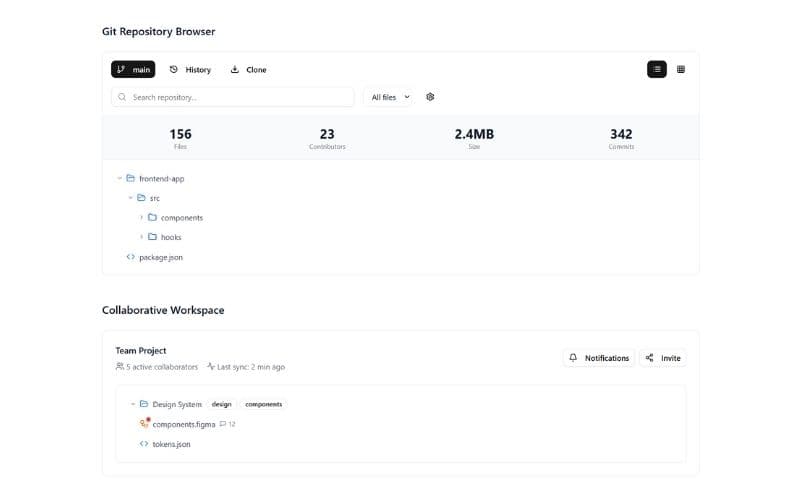Image resolution: width=800 pixels, height=500 pixels.
Task: Click the settings gear beside All files
Action: [x=430, y=97]
